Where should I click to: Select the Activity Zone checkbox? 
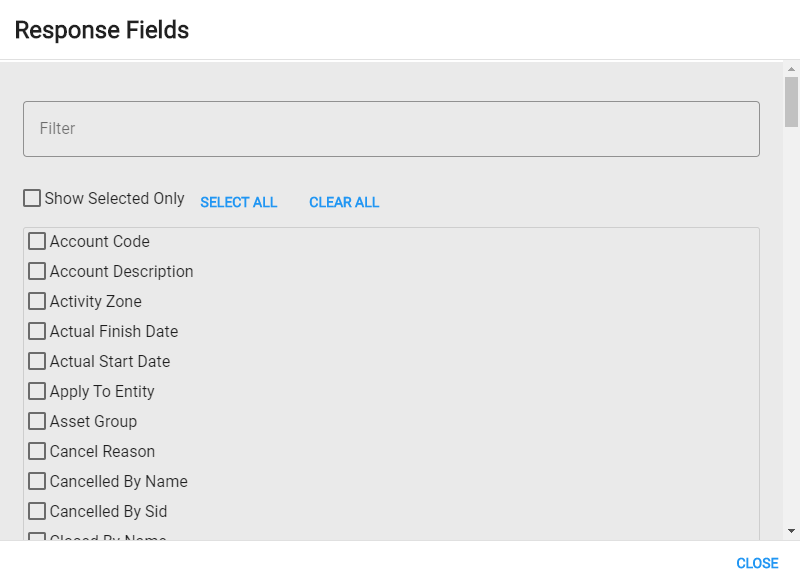[37, 301]
